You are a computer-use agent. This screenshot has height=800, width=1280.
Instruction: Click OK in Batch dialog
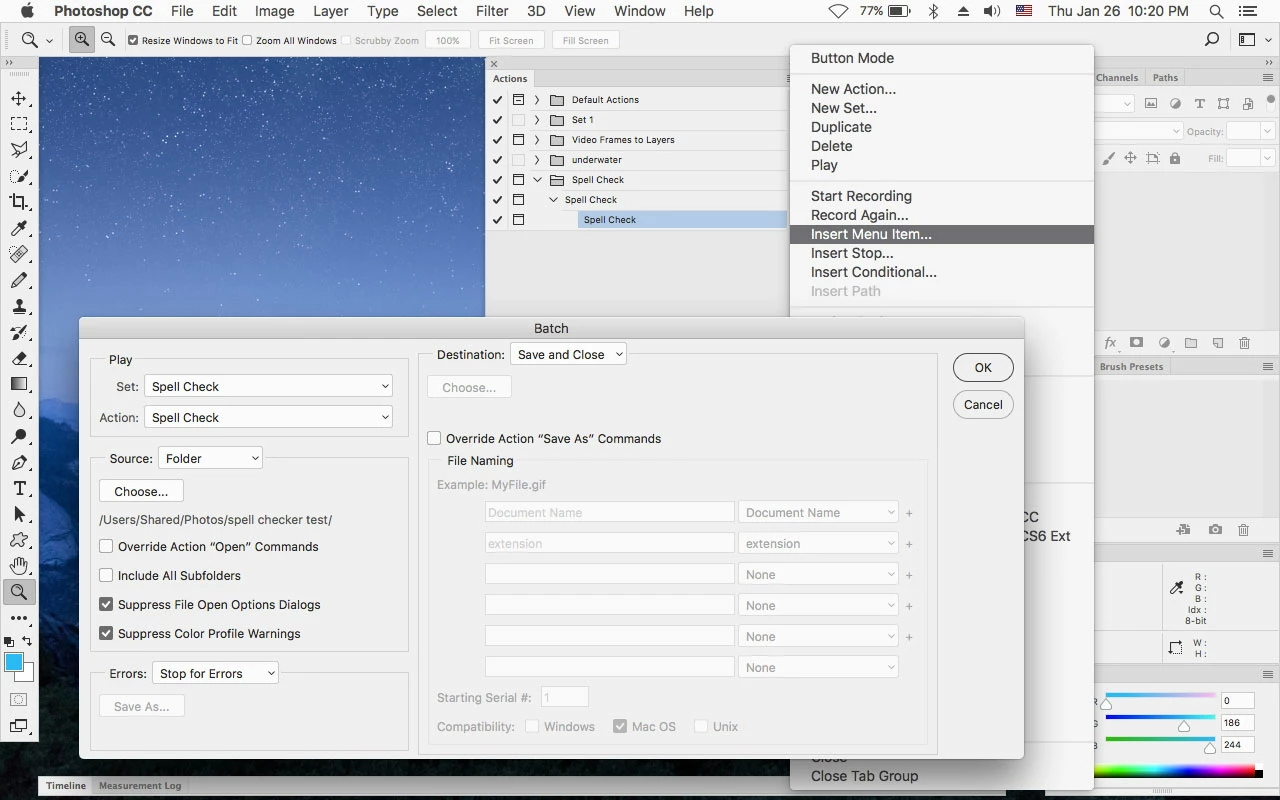[x=983, y=368]
